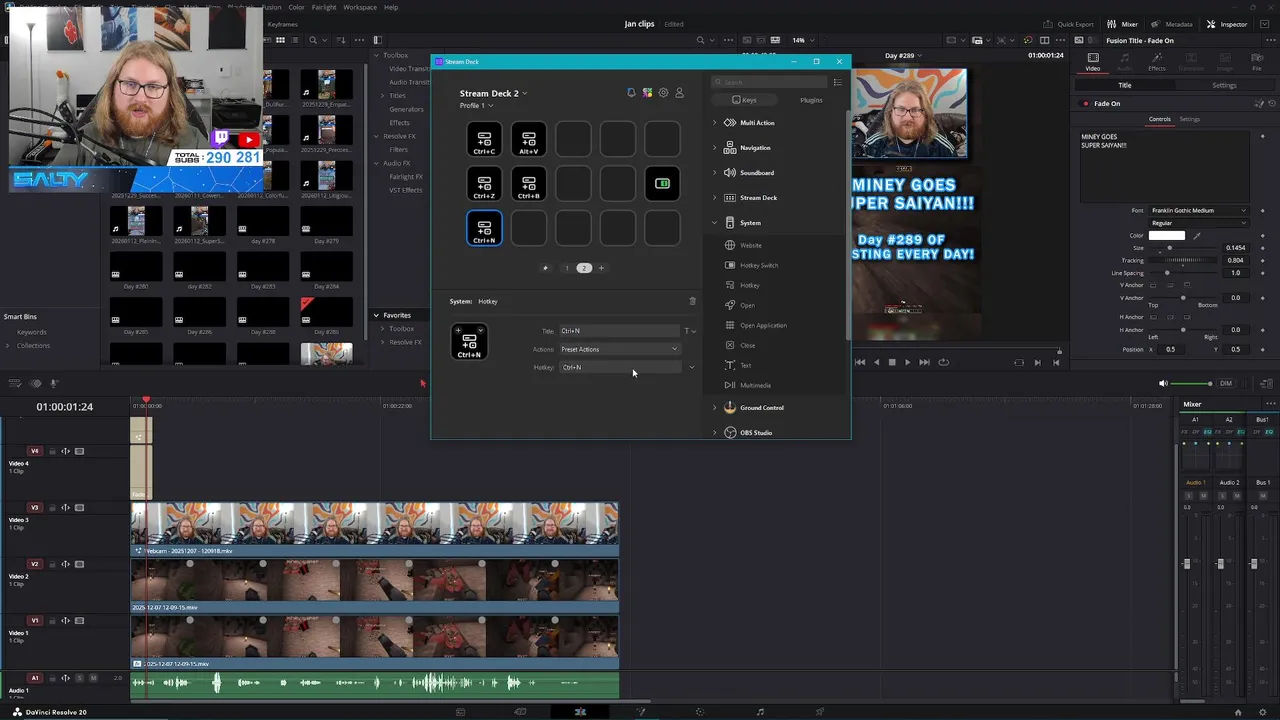This screenshot has width=1280, height=720.
Task: Open the Regular font style dropdown
Action: [1198, 223]
